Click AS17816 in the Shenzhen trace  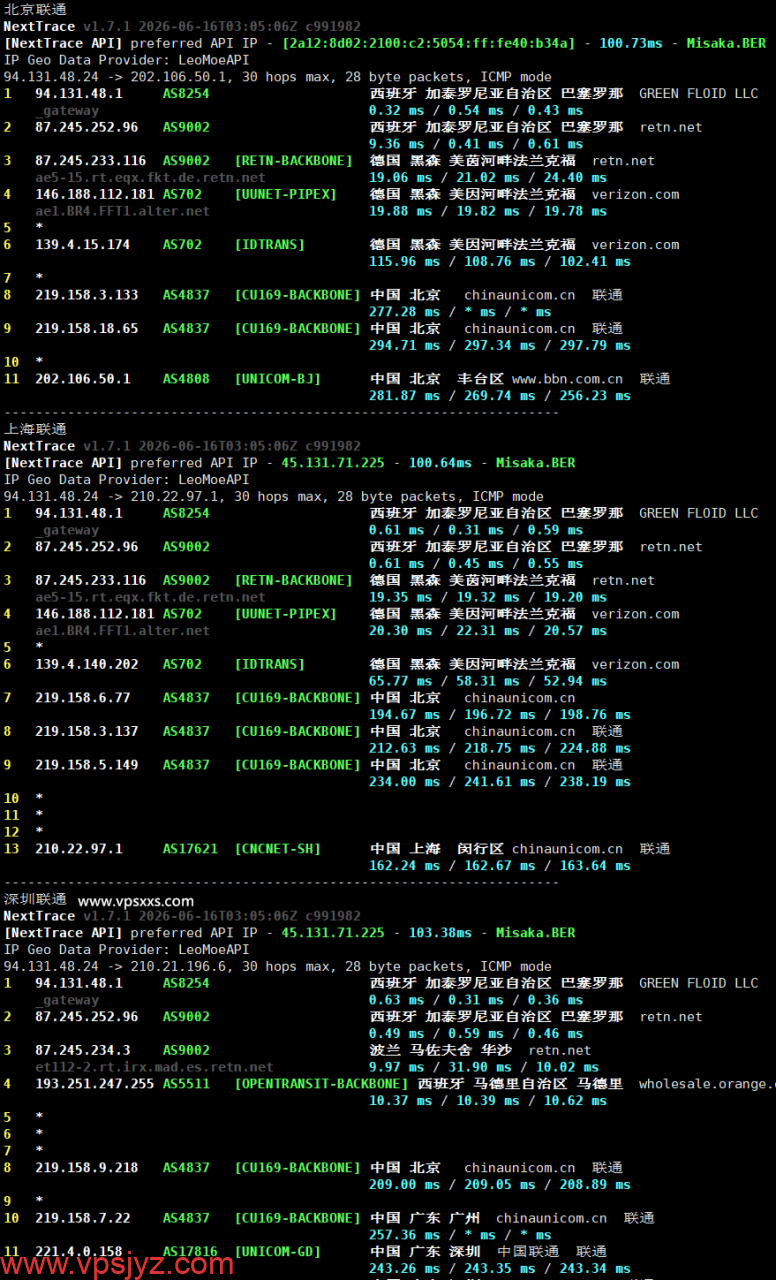point(190,1252)
